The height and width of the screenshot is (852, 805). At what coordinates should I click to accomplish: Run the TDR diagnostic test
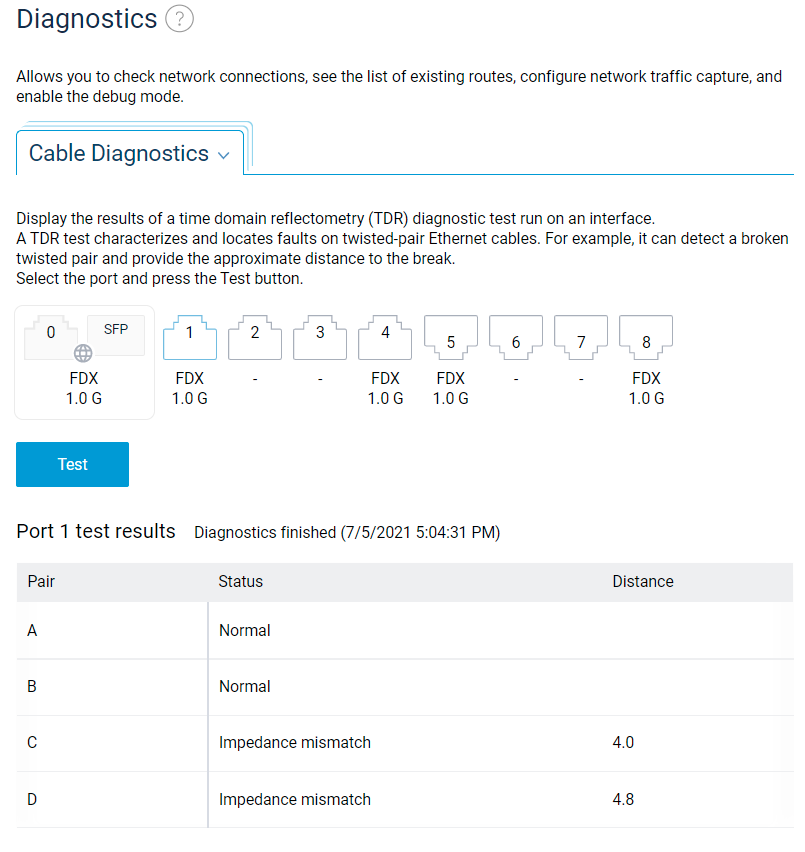coord(72,464)
